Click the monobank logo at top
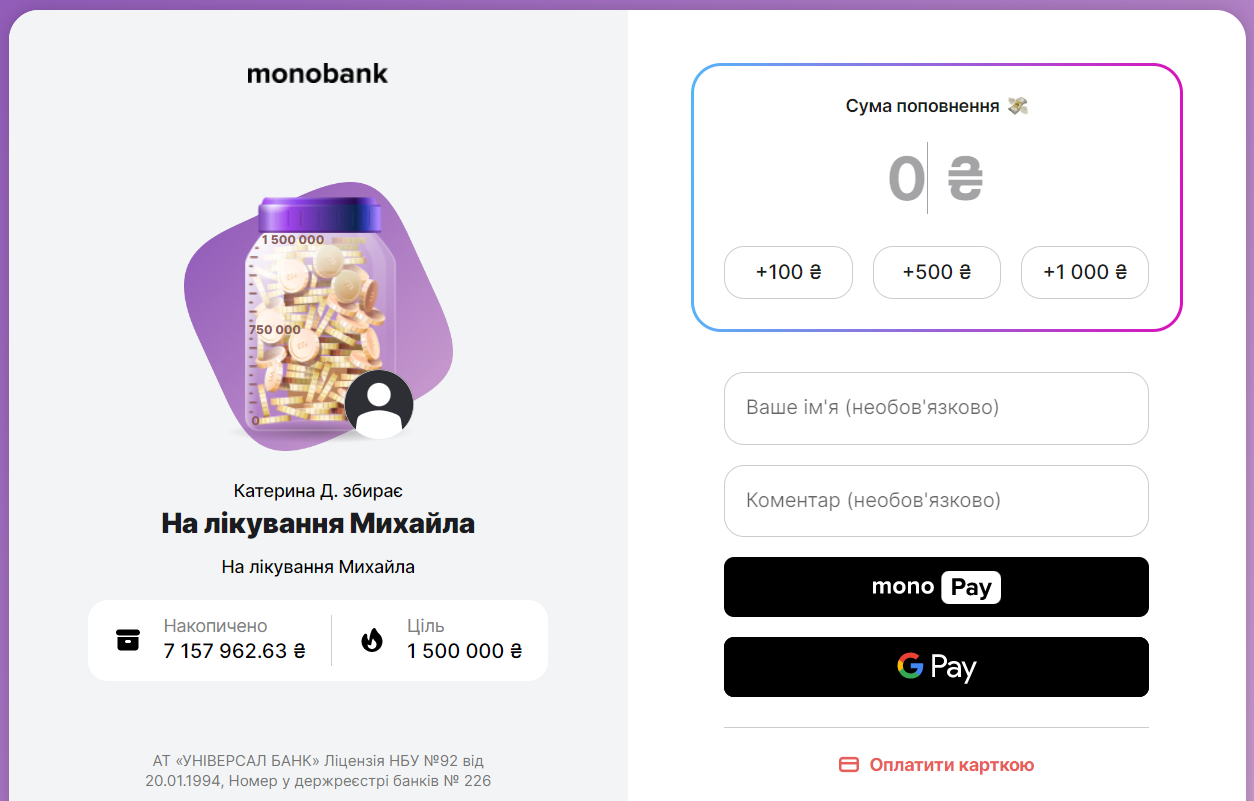The width and height of the screenshot is (1254, 801). click(317, 74)
